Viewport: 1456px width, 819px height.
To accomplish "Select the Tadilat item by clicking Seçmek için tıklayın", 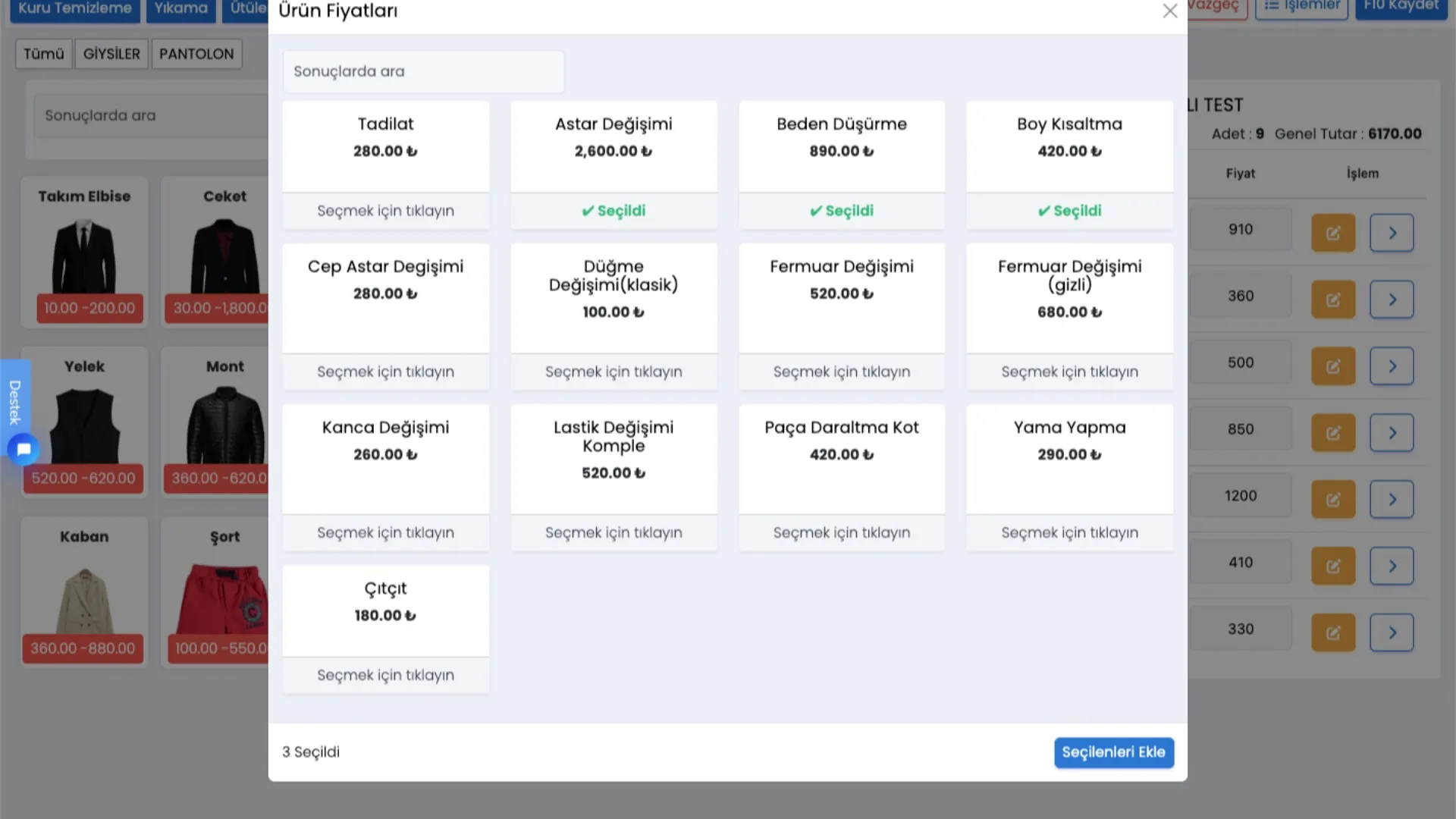I will (385, 211).
